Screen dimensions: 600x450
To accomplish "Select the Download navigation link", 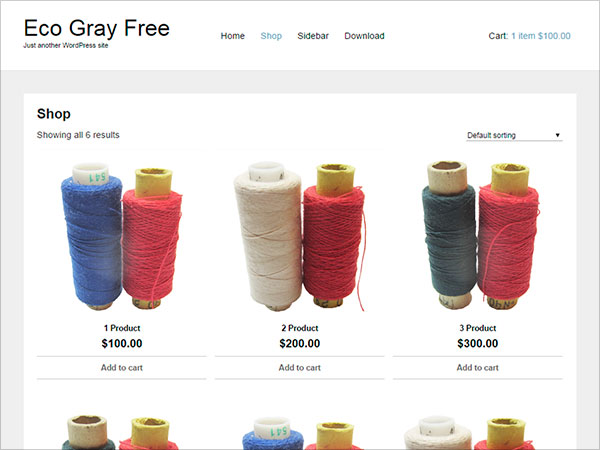I will (x=364, y=36).
